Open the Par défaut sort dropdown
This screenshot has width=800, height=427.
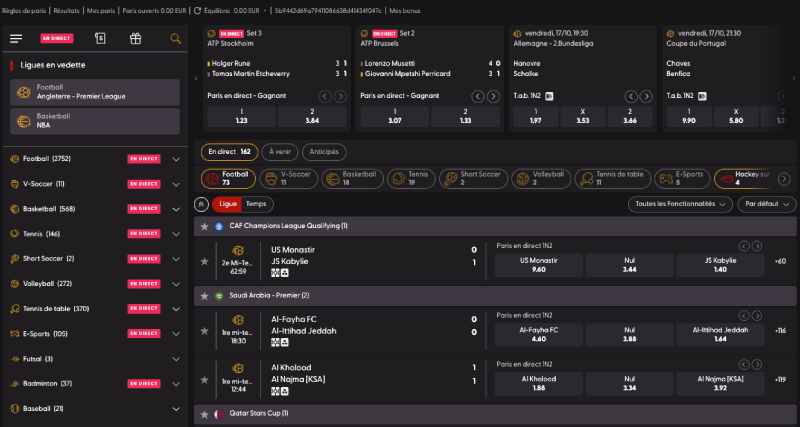click(767, 204)
